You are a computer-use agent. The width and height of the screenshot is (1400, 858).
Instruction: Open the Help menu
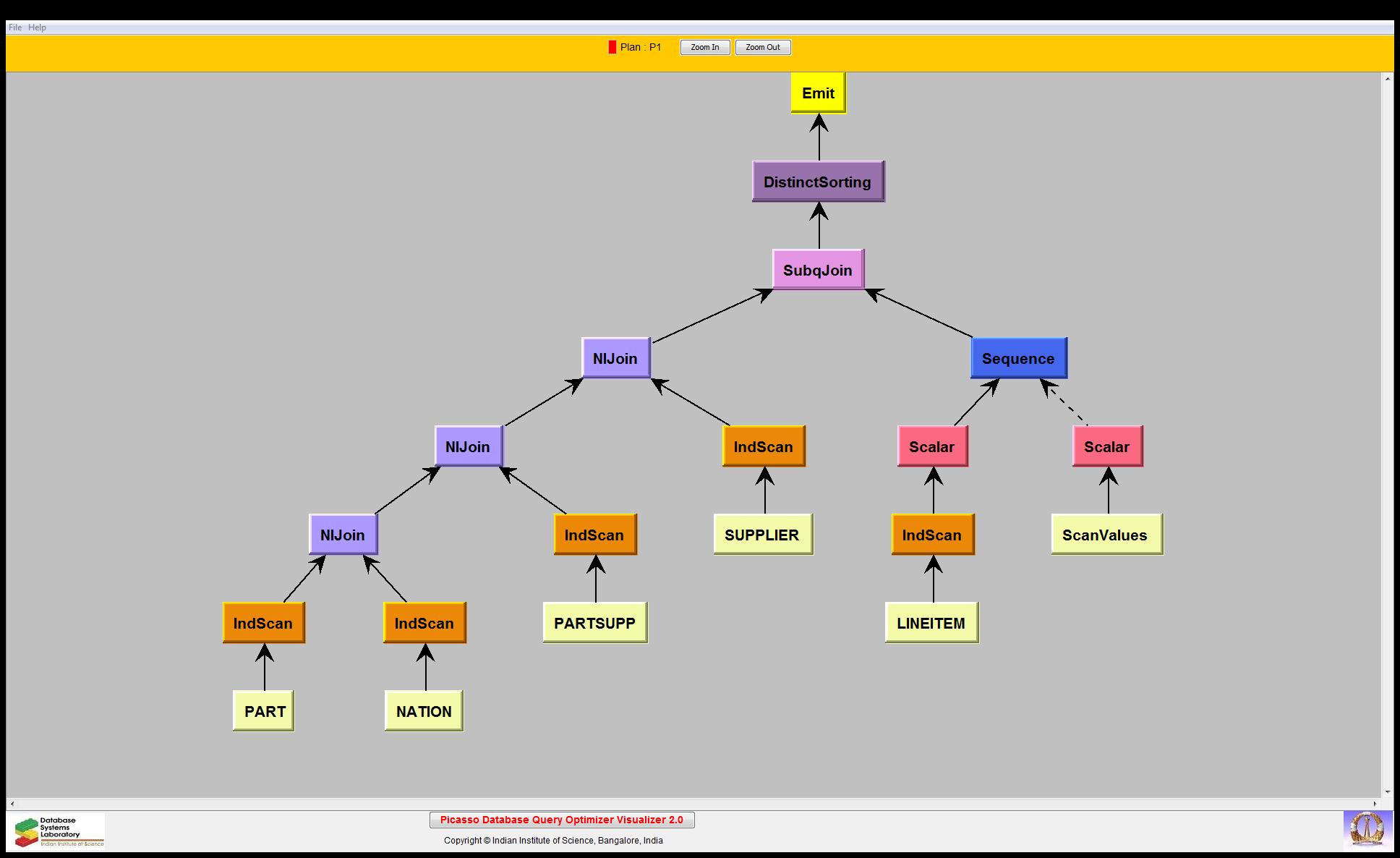(37, 27)
